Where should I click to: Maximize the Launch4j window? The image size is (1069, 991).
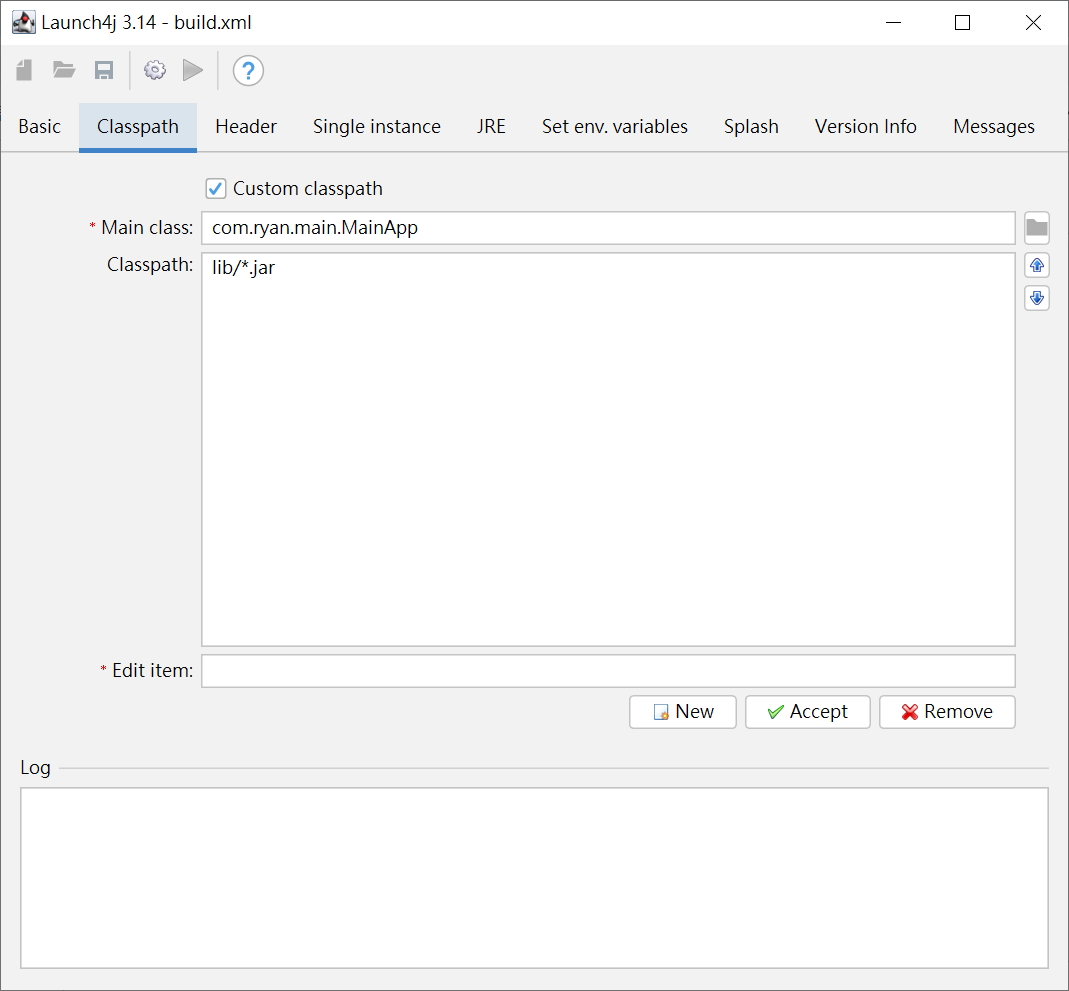[962, 22]
